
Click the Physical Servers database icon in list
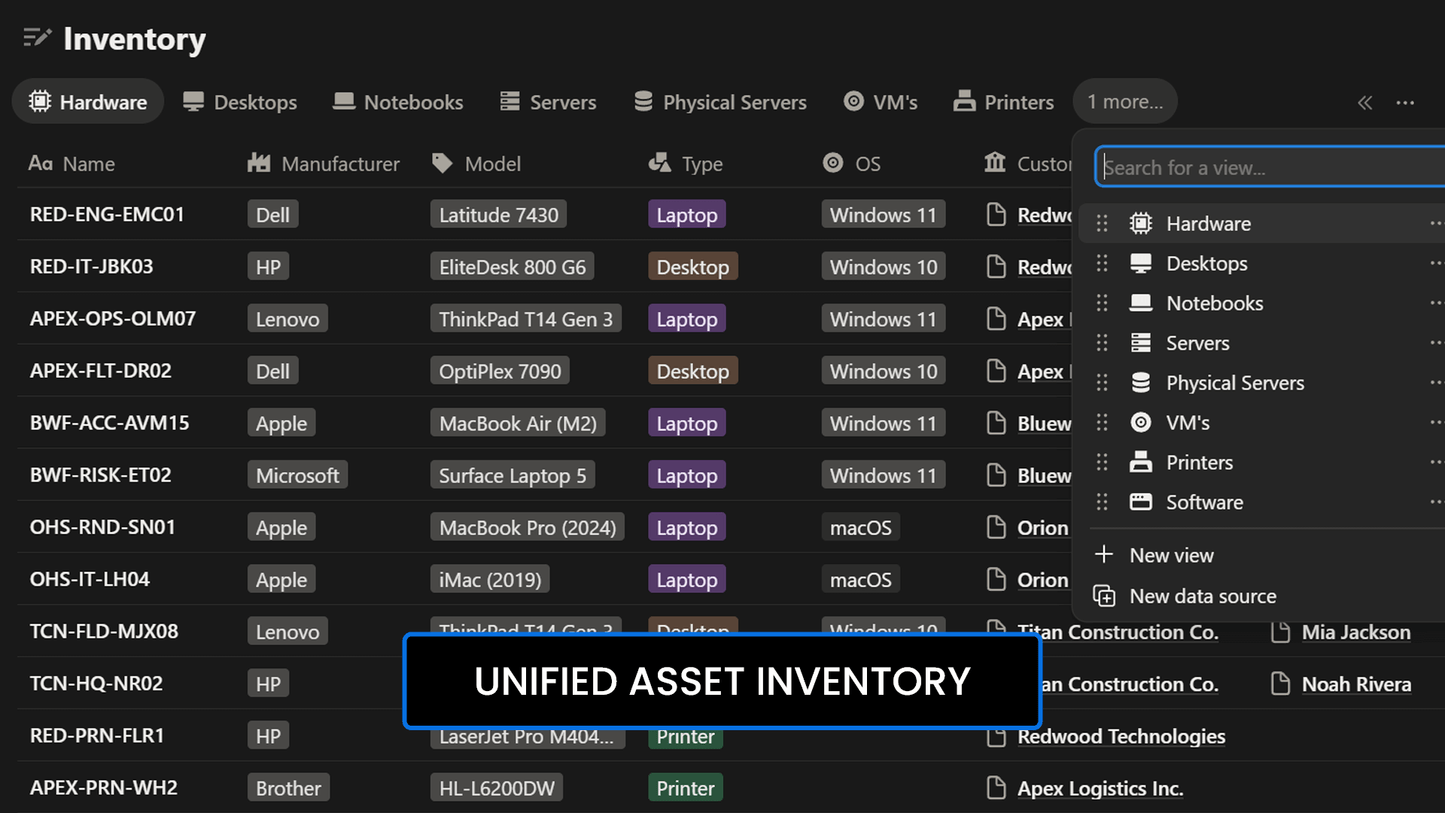1140,383
